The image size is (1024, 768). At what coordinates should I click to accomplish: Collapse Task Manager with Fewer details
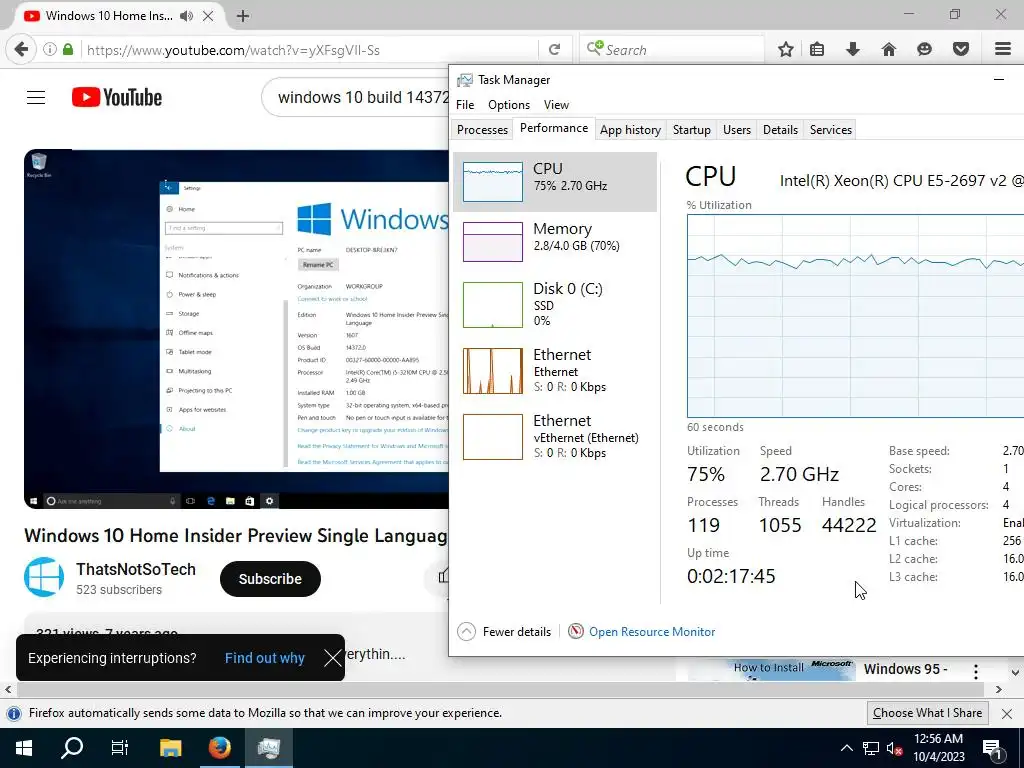pos(504,632)
